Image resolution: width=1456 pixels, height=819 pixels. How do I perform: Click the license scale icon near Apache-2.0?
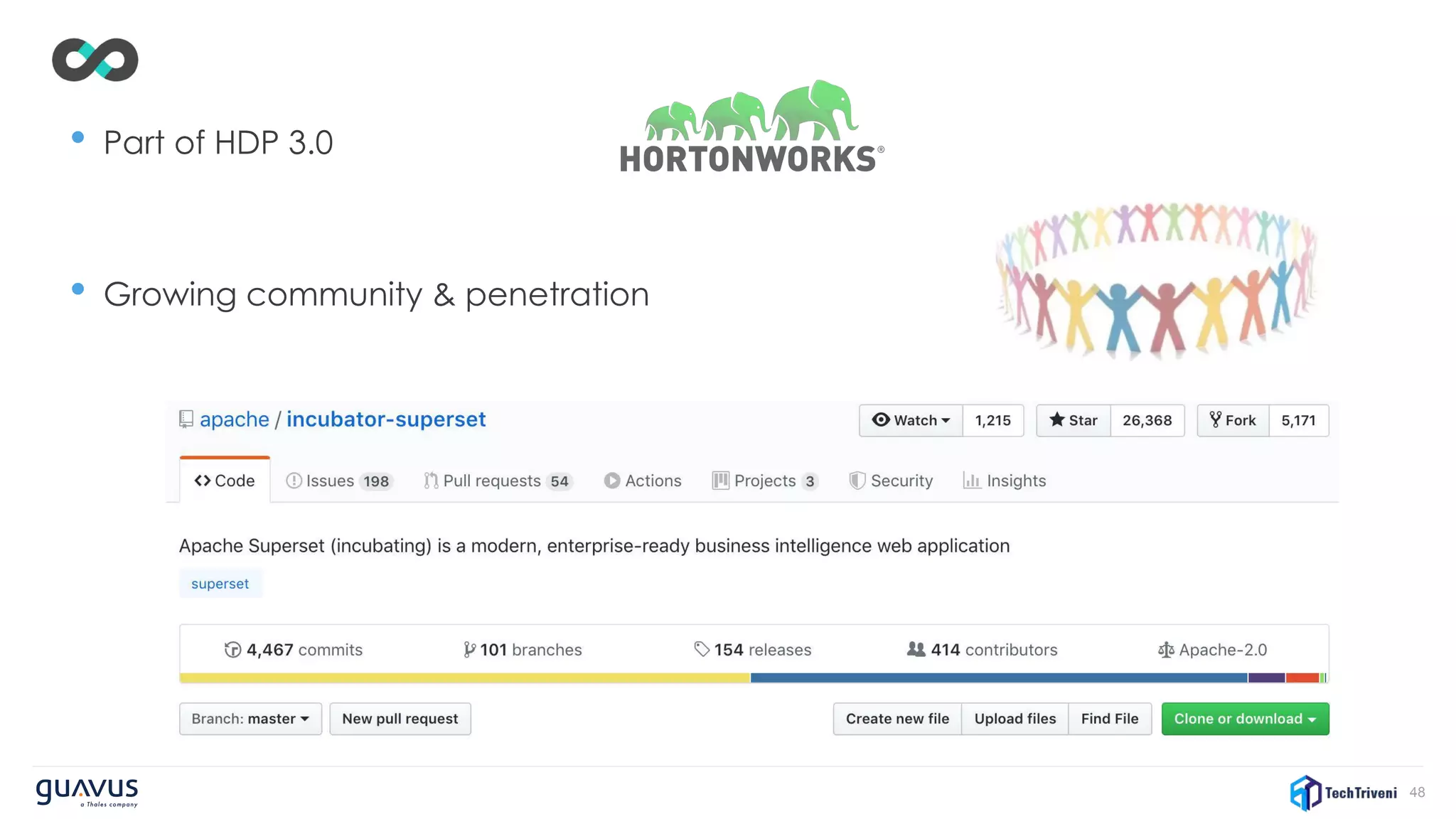click(x=1166, y=650)
